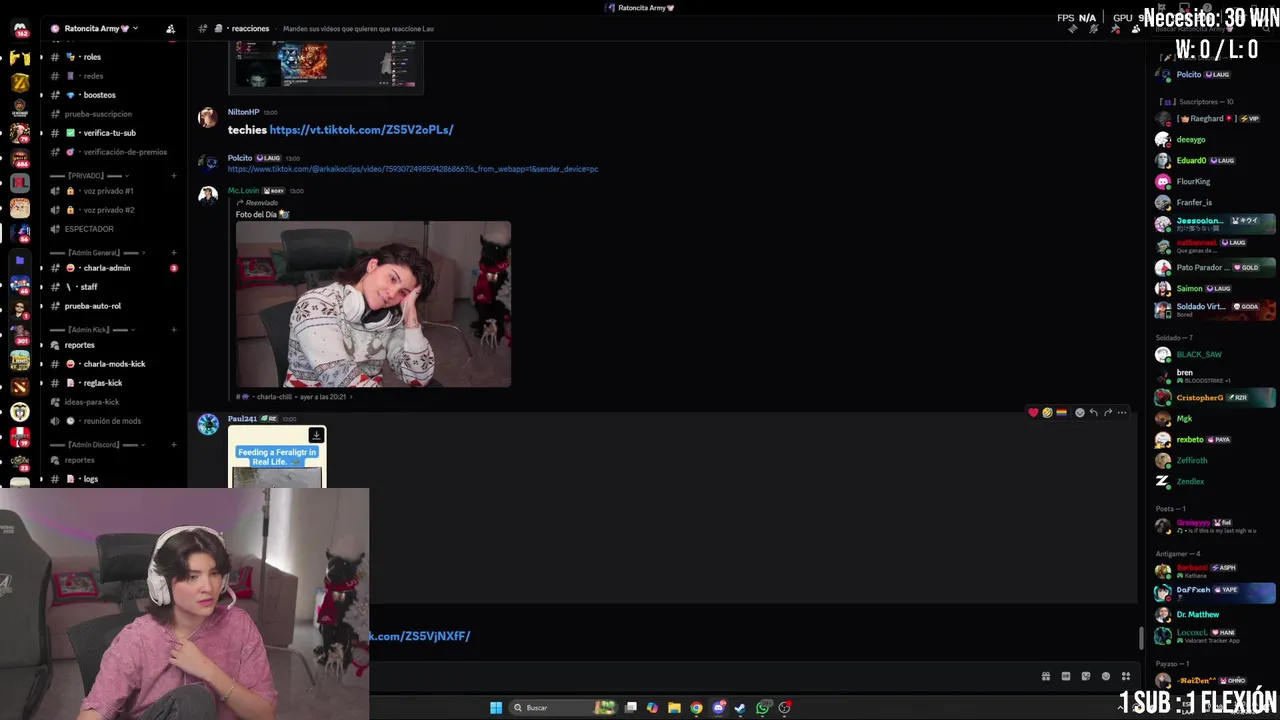This screenshot has height=720, width=1280.
Task: React with the heart emoji on message
Action: tap(1033, 413)
